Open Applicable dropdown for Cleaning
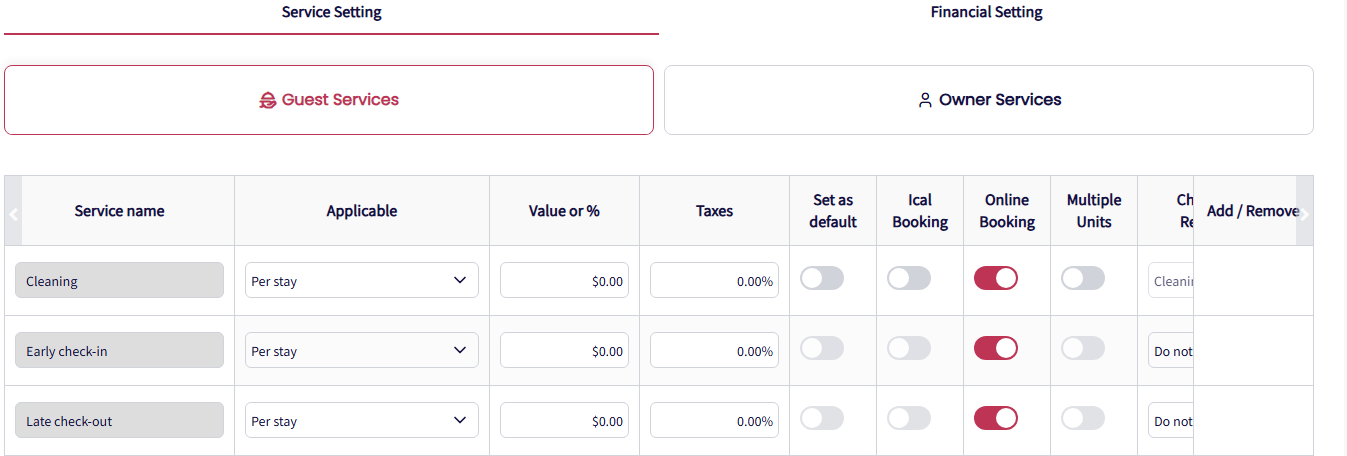 coord(361,281)
